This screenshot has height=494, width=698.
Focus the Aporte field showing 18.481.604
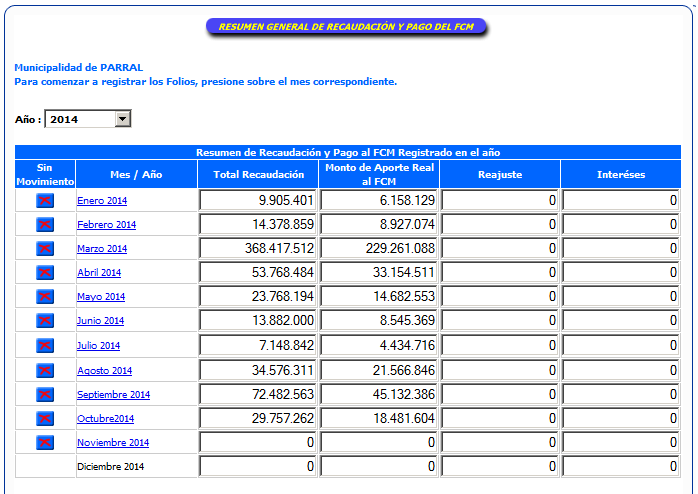point(379,419)
